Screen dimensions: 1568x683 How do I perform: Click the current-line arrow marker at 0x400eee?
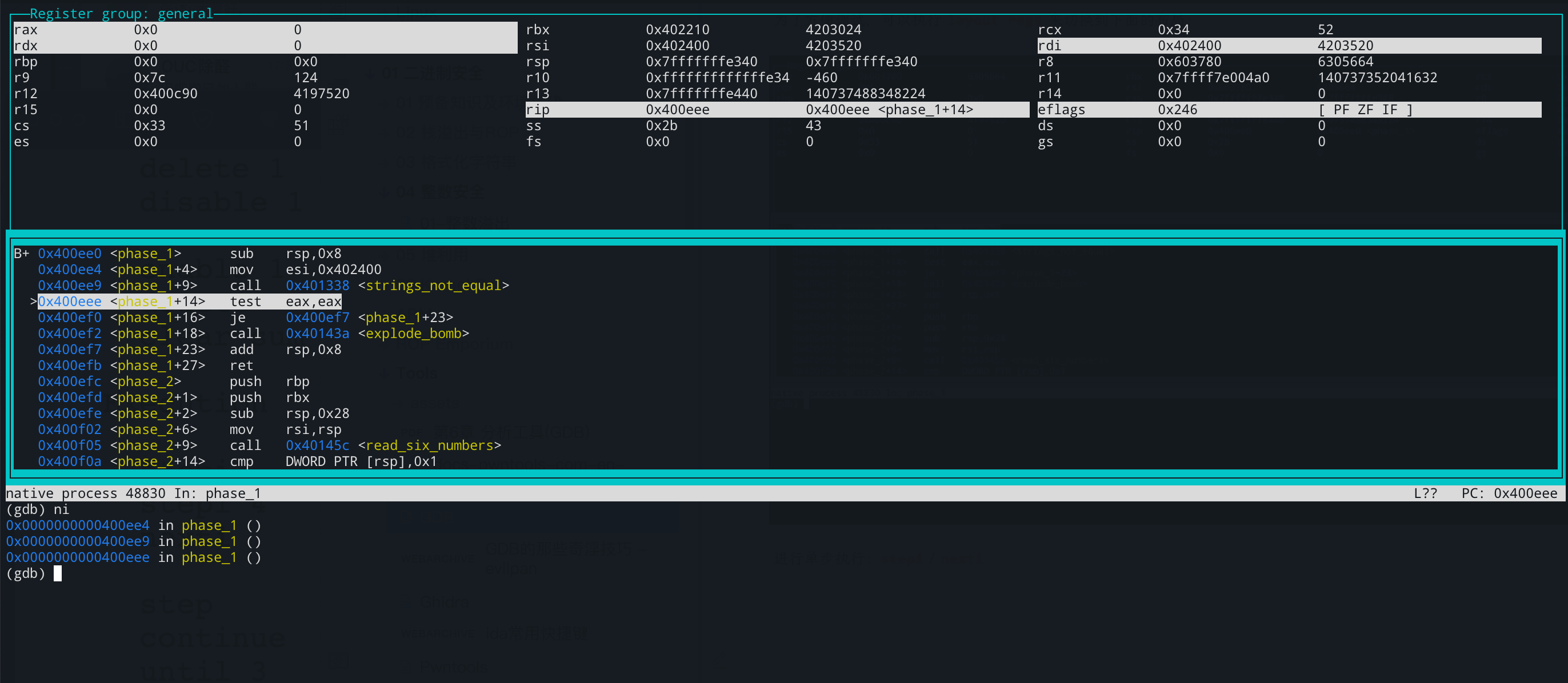(x=34, y=302)
